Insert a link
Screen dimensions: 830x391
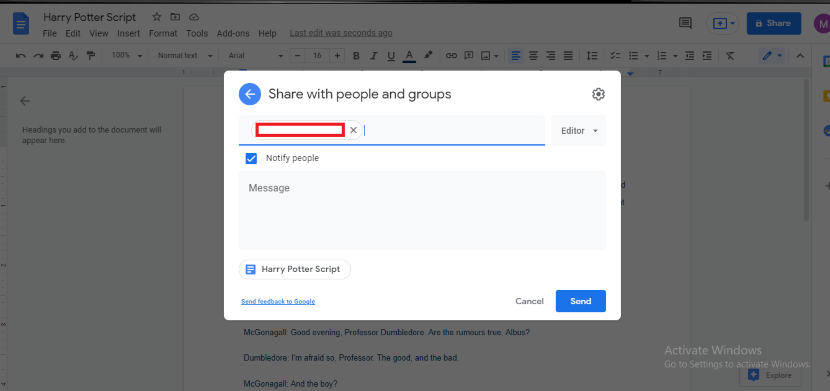point(451,56)
